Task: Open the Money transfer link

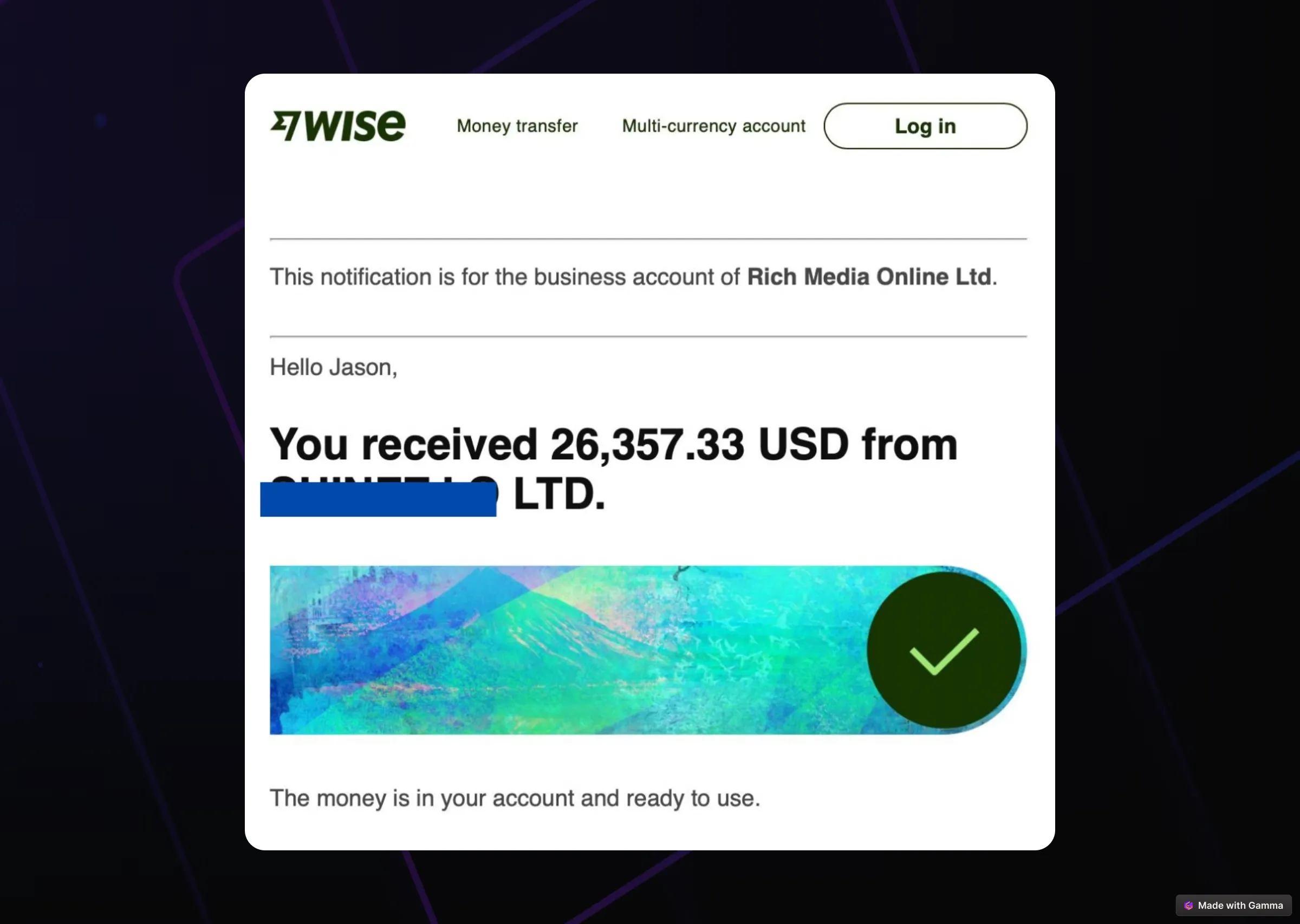Action: click(x=517, y=126)
